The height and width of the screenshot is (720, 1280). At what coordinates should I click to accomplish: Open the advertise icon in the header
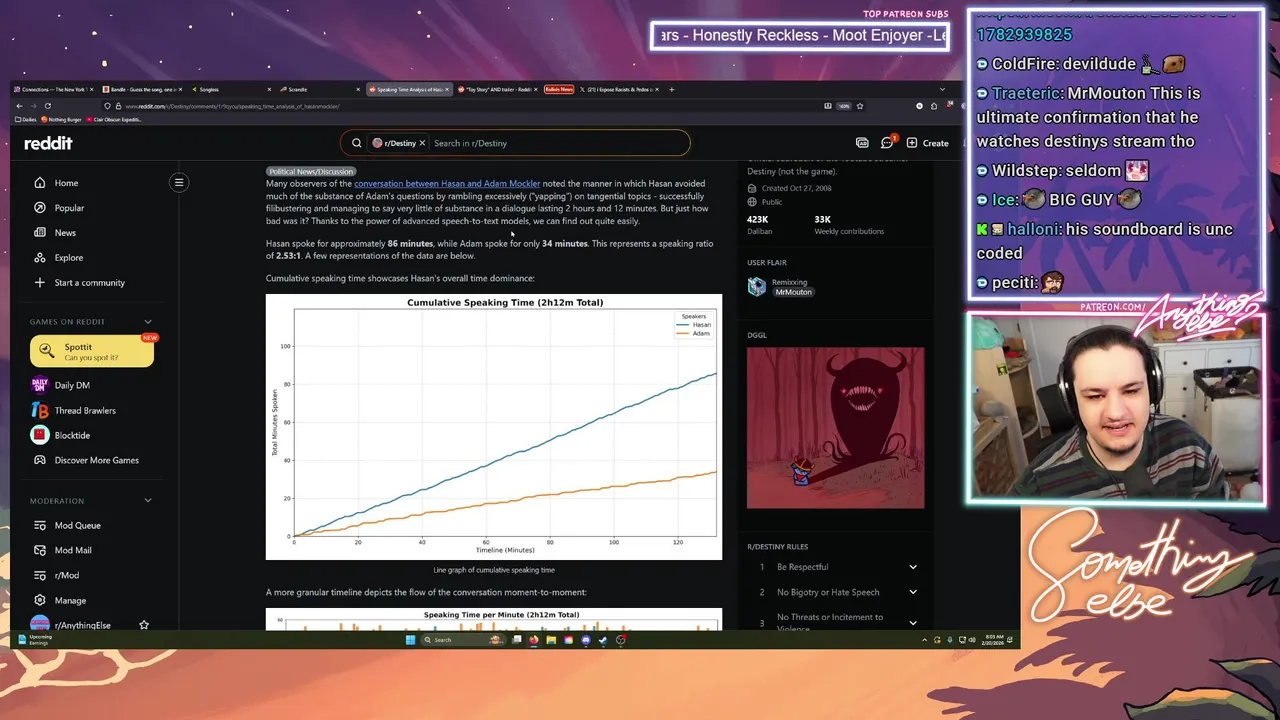click(862, 143)
